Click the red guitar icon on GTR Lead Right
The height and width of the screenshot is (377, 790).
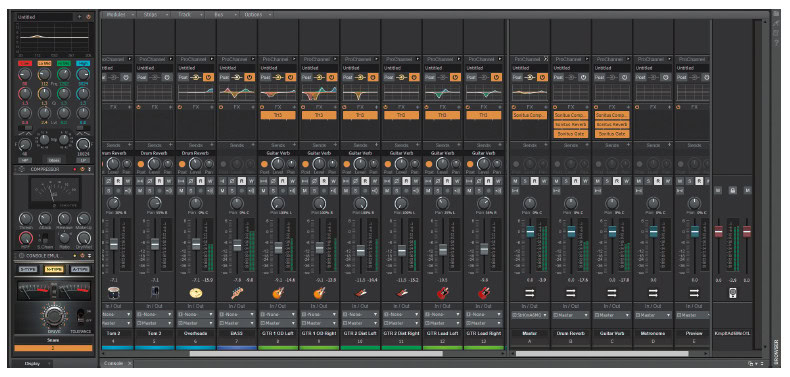tap(484, 292)
